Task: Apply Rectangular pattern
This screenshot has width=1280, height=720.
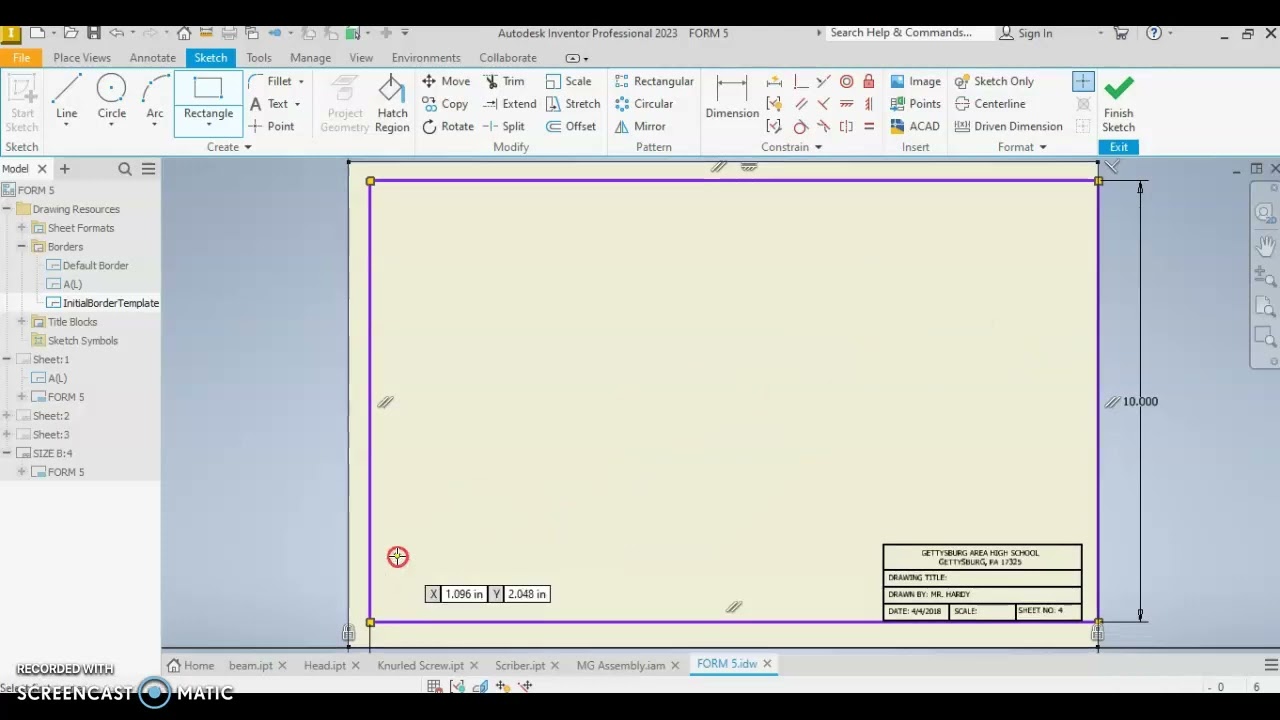Action: coord(654,81)
